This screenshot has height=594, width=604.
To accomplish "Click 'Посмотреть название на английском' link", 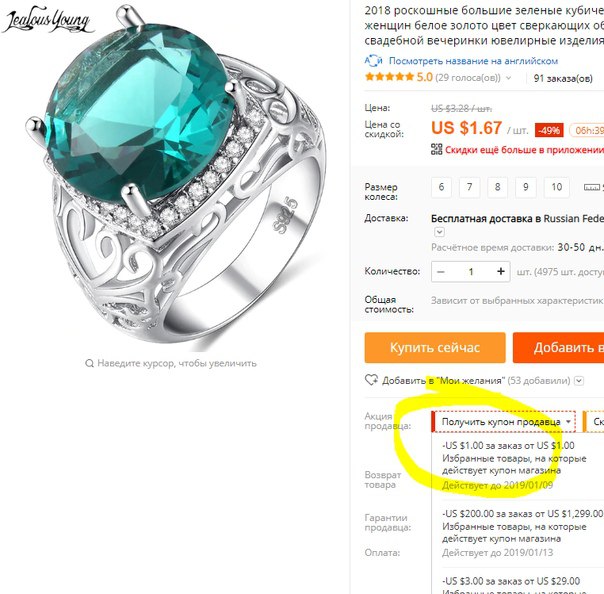I will click(x=473, y=61).
